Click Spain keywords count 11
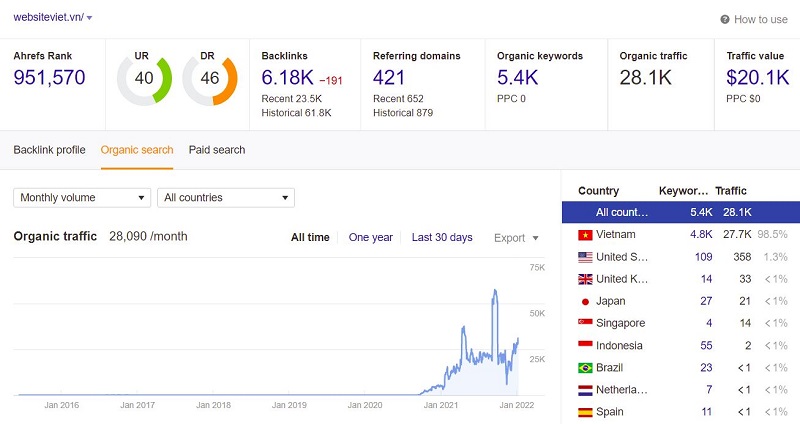 tap(707, 412)
